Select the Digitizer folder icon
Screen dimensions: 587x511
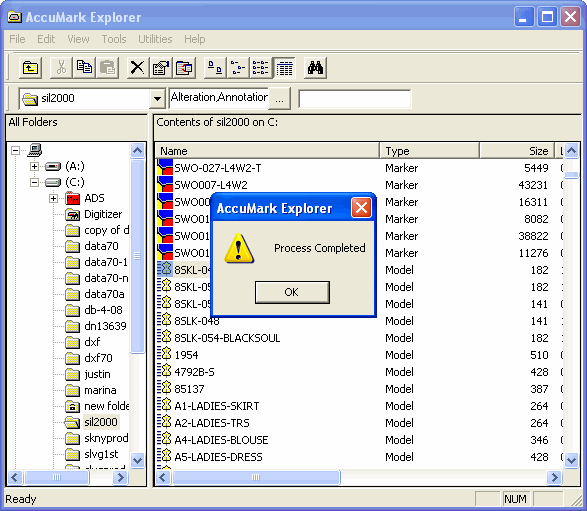point(73,215)
